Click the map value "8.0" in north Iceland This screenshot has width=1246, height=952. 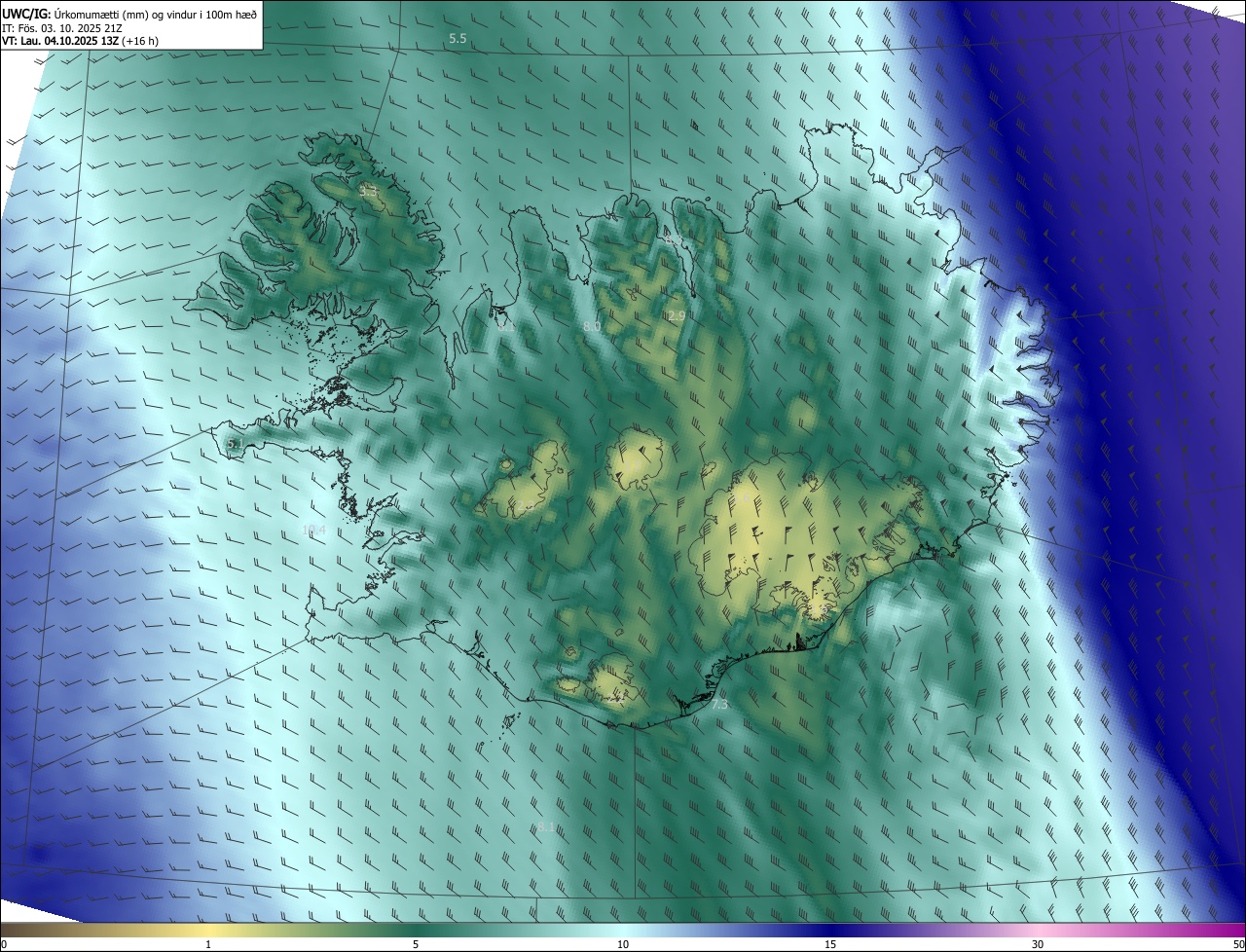tap(592, 327)
